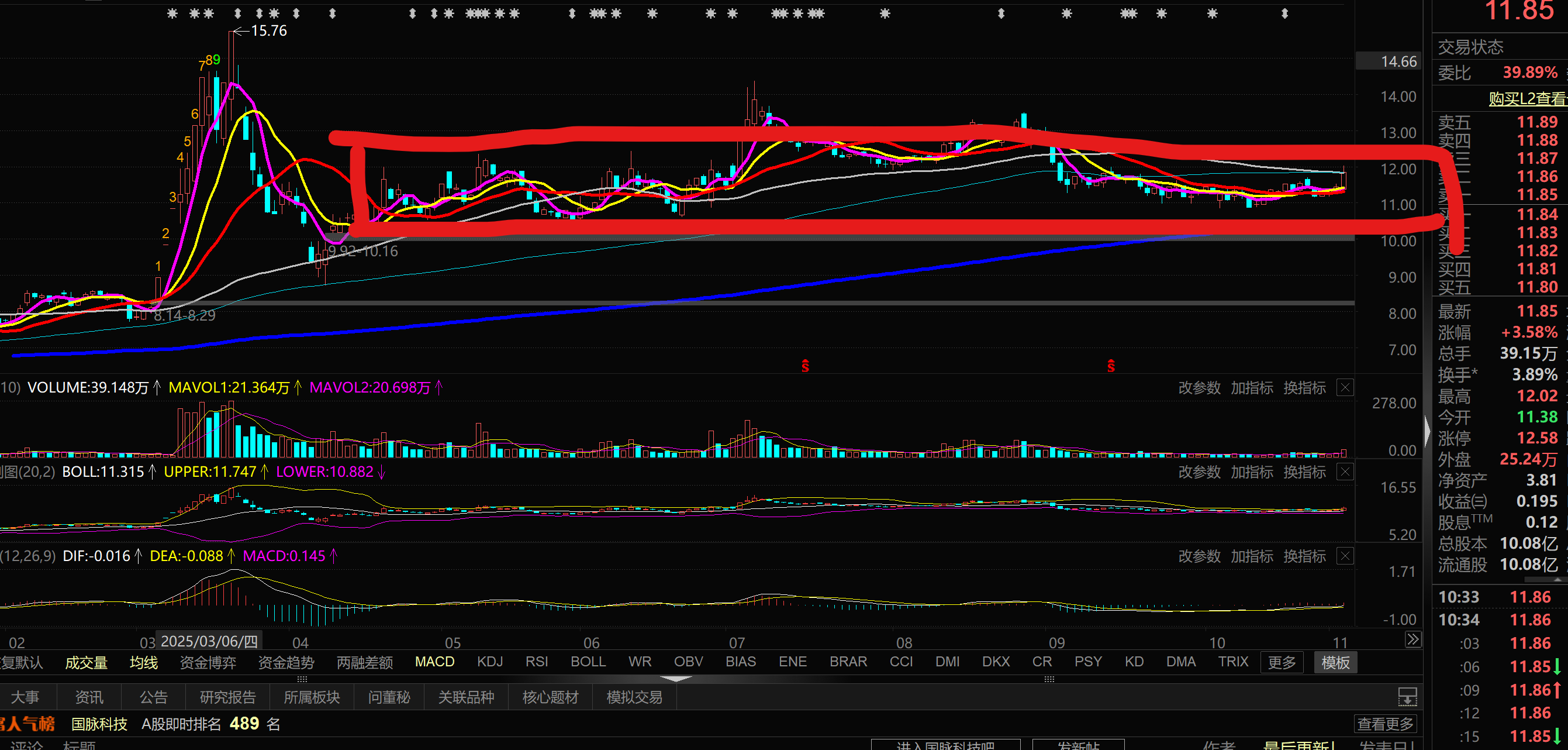Image resolution: width=1568 pixels, height=750 pixels.
Task: Expand the bottom panel via white triangle
Action: [676, 679]
